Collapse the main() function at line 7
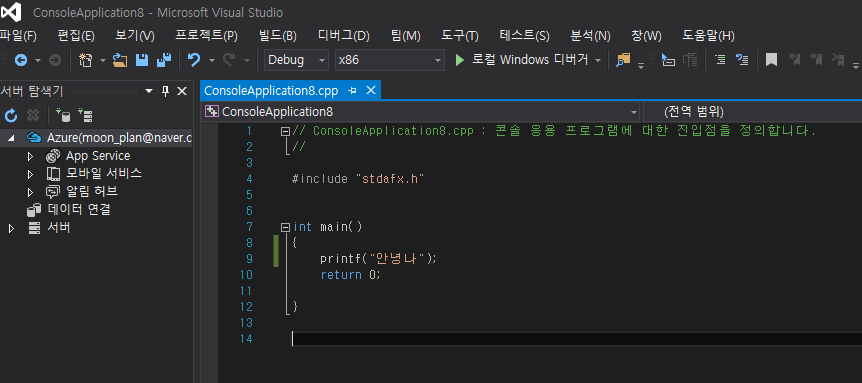The image size is (862, 383). point(285,227)
